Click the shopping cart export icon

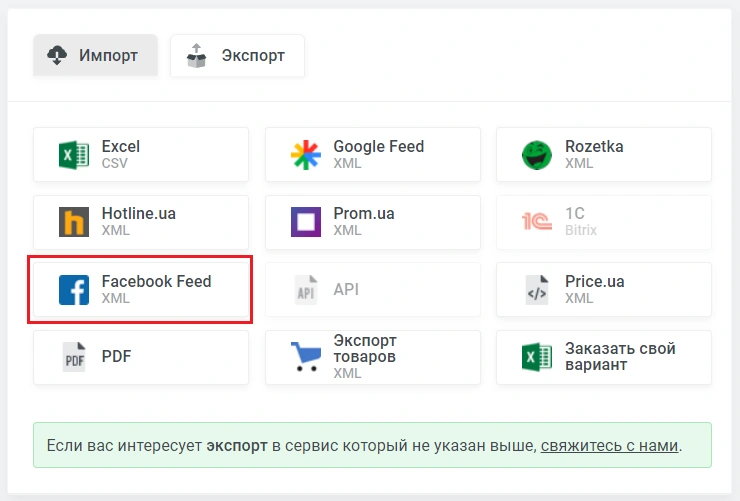click(306, 357)
